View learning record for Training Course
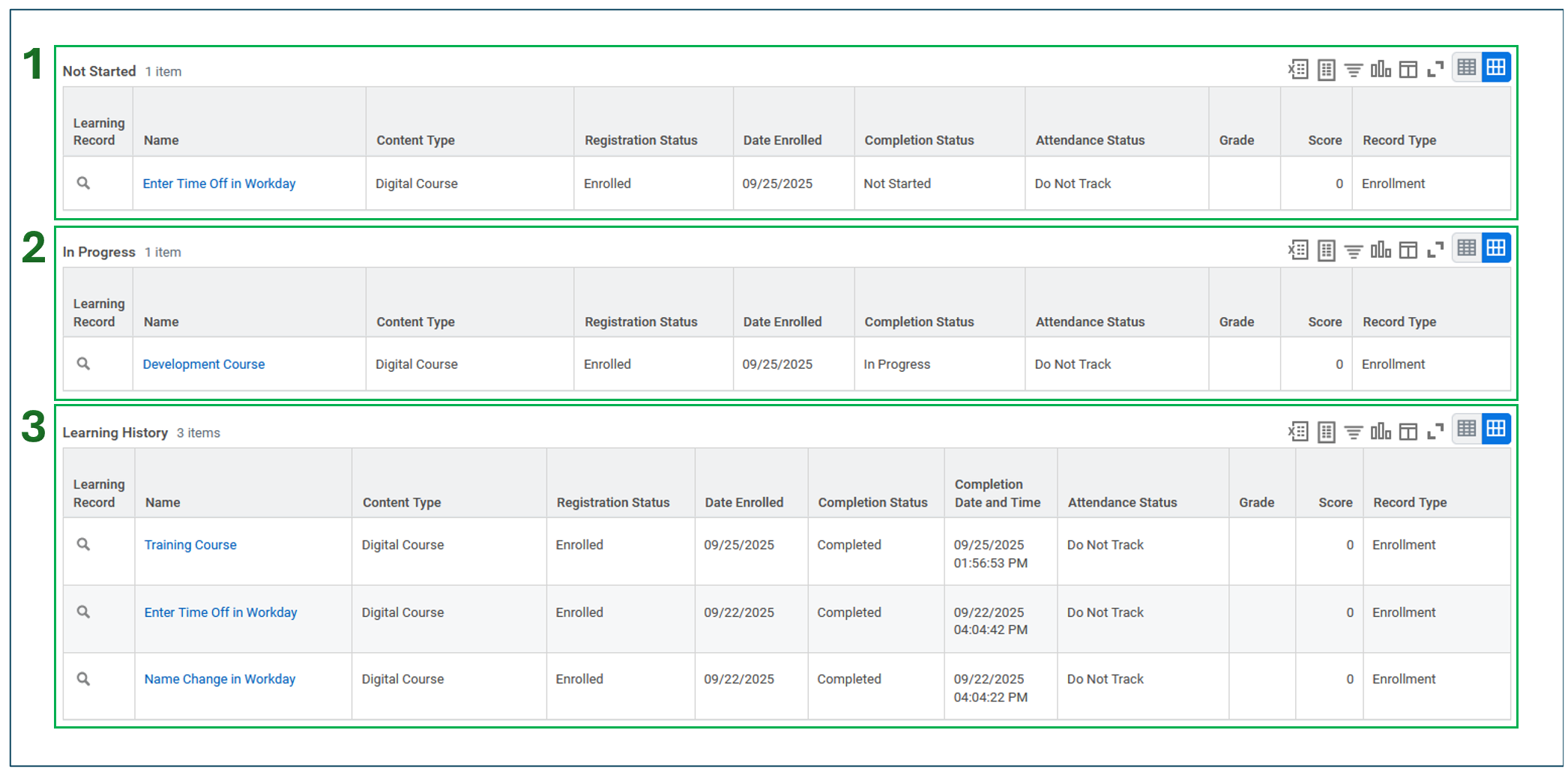1568x772 pixels. 83,544
